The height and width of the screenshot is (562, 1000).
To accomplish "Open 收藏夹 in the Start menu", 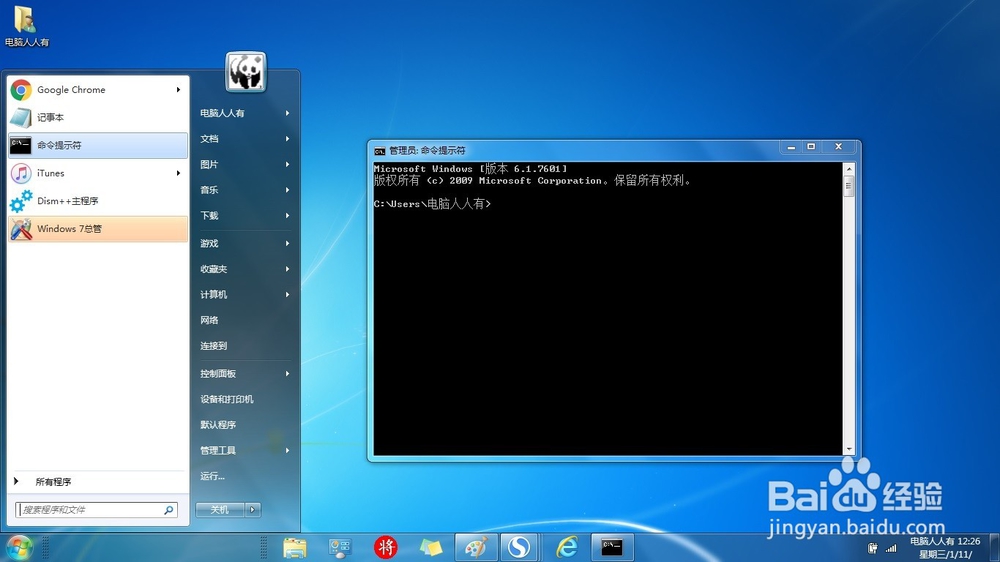I will point(245,269).
